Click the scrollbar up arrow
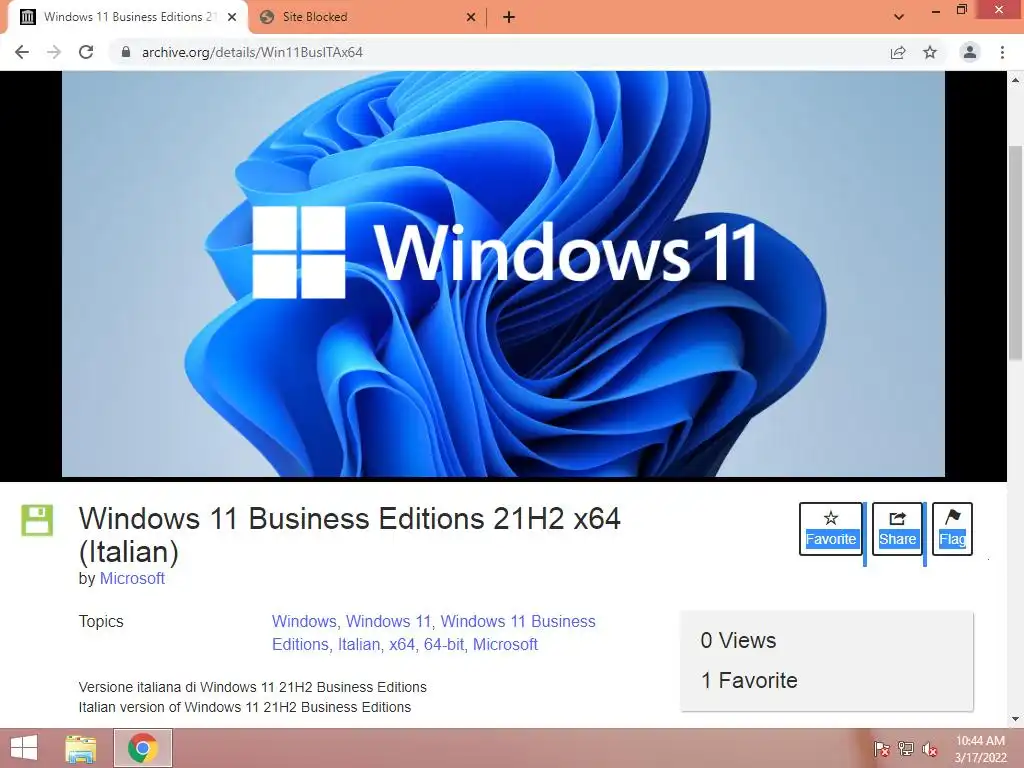 click(1015, 80)
